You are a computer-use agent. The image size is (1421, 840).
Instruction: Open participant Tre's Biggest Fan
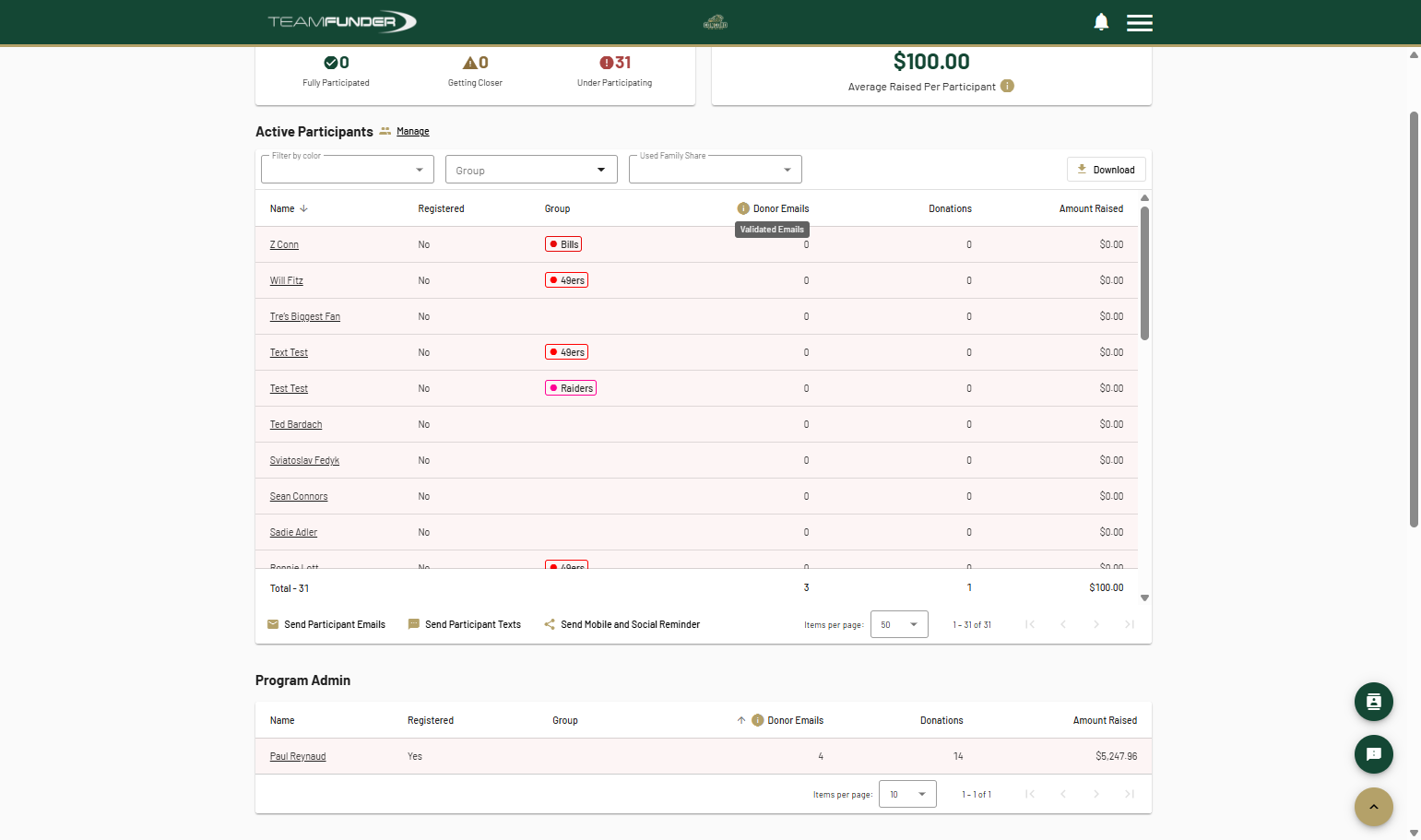coord(304,316)
